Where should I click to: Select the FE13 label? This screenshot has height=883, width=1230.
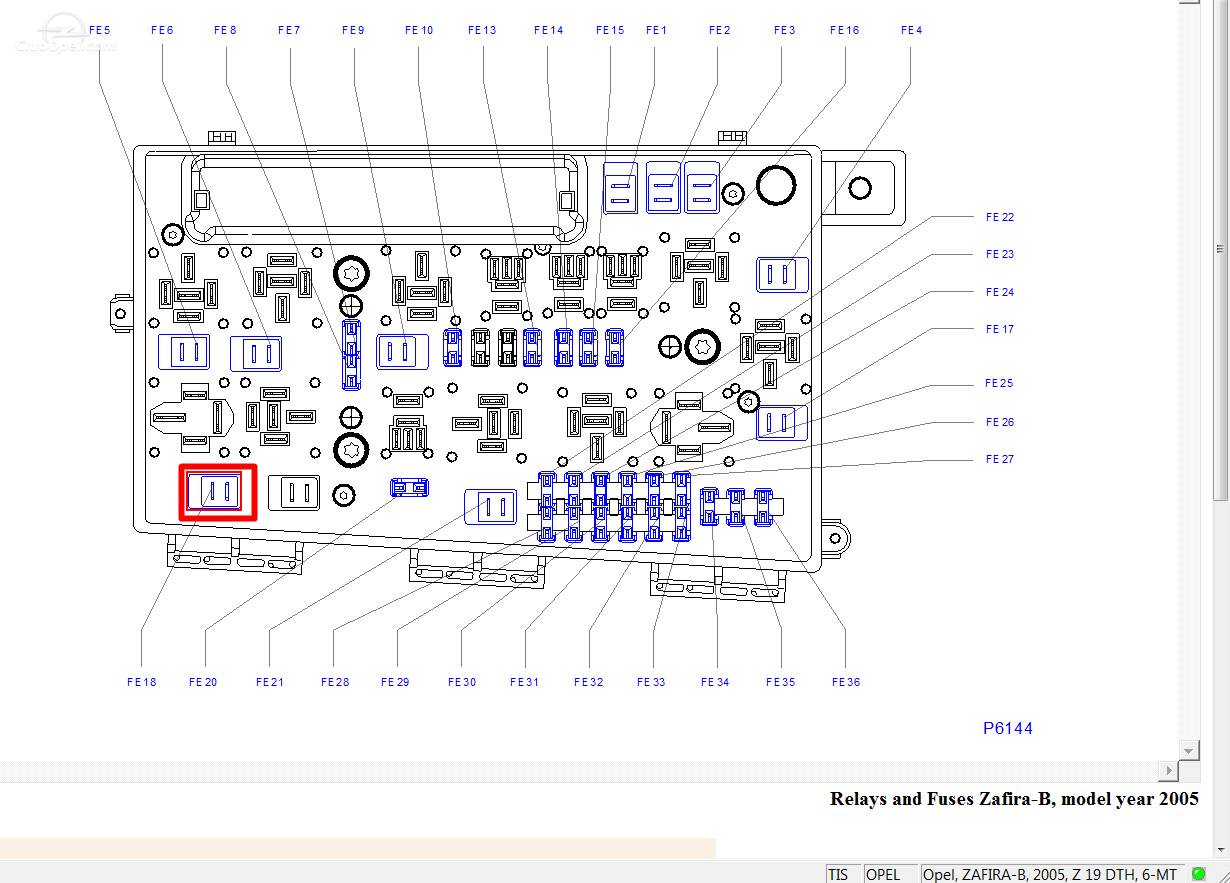pyautogui.click(x=482, y=30)
